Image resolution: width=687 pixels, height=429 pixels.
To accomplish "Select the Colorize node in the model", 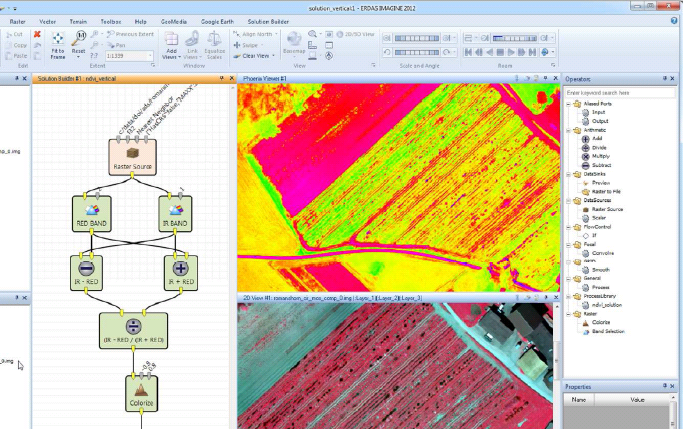I will [142, 394].
